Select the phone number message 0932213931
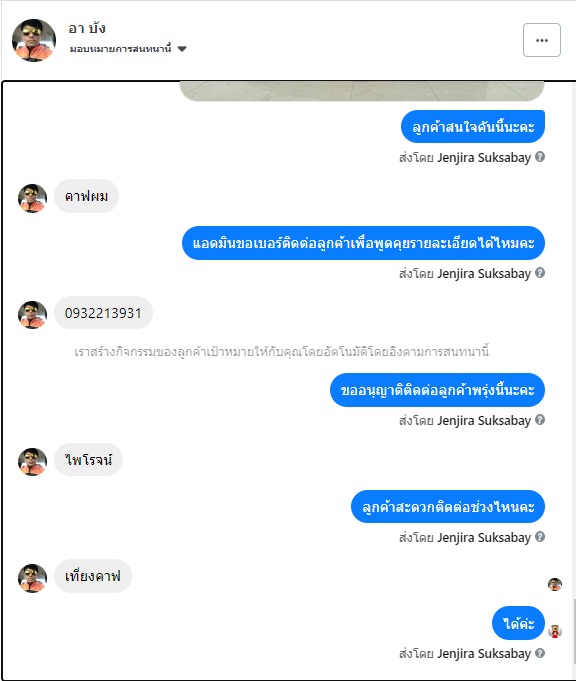Image resolution: width=576 pixels, height=681 pixels. pos(103,313)
